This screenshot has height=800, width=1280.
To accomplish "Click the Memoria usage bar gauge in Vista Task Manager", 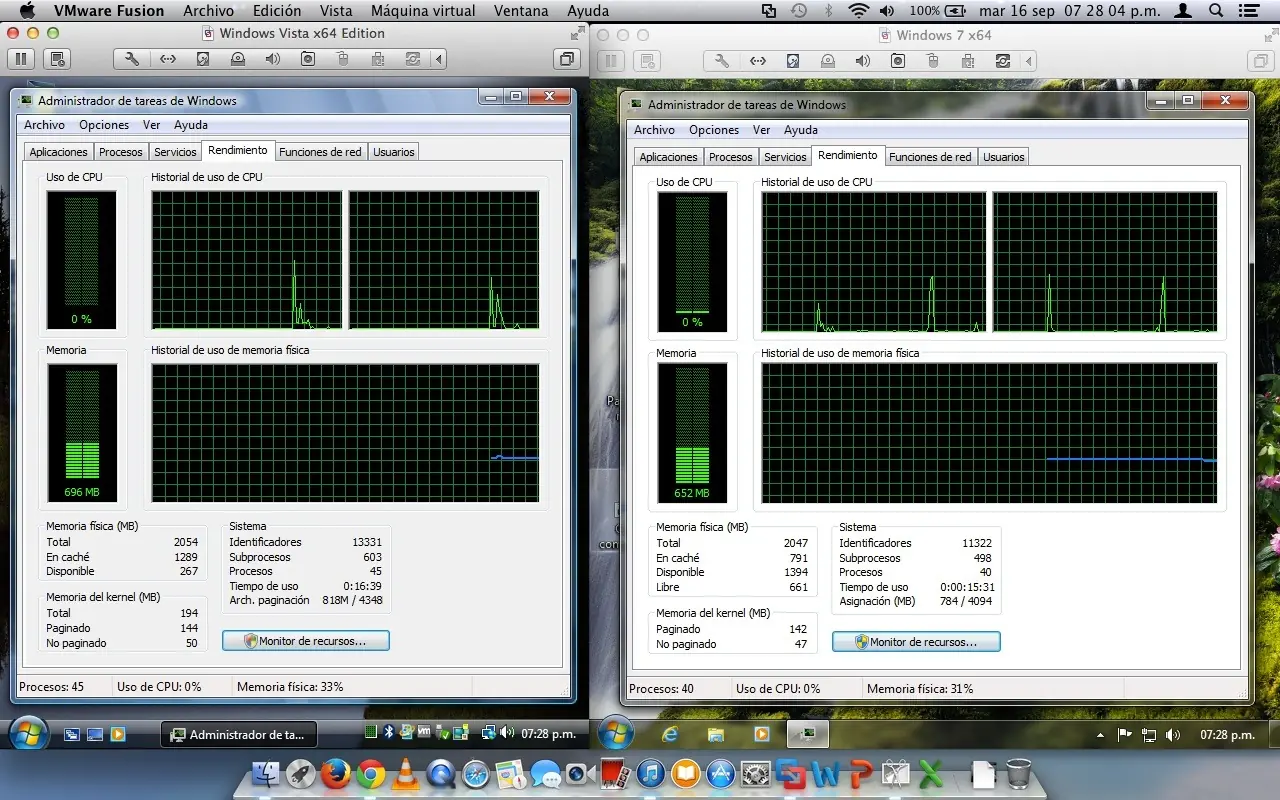I will click(83, 434).
